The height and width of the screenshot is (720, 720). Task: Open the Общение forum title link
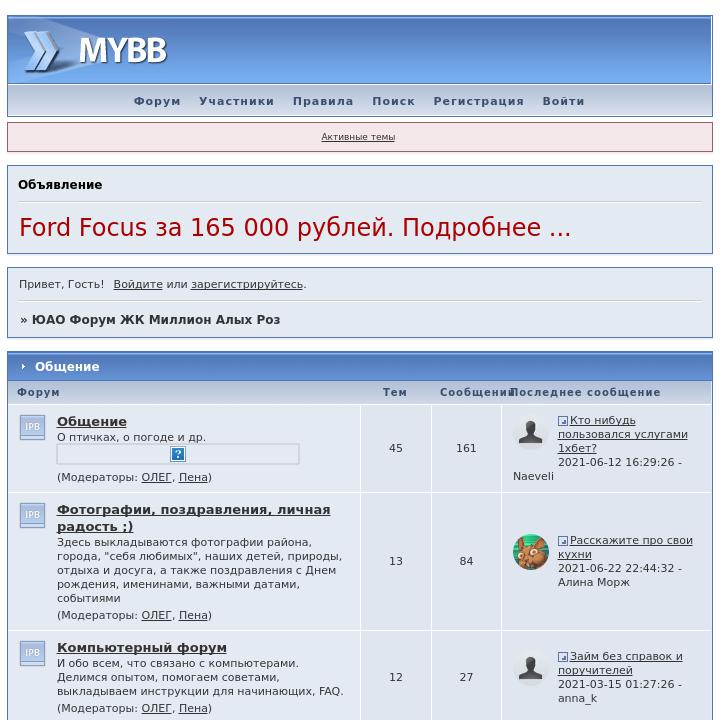92,422
